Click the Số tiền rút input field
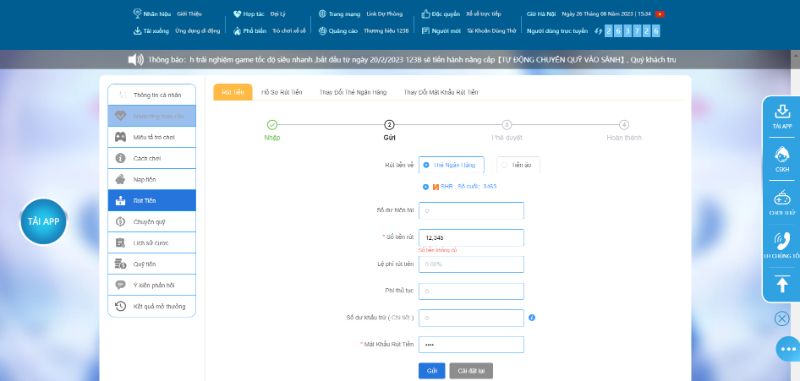Viewport: 800px width, 381px height. (471, 238)
